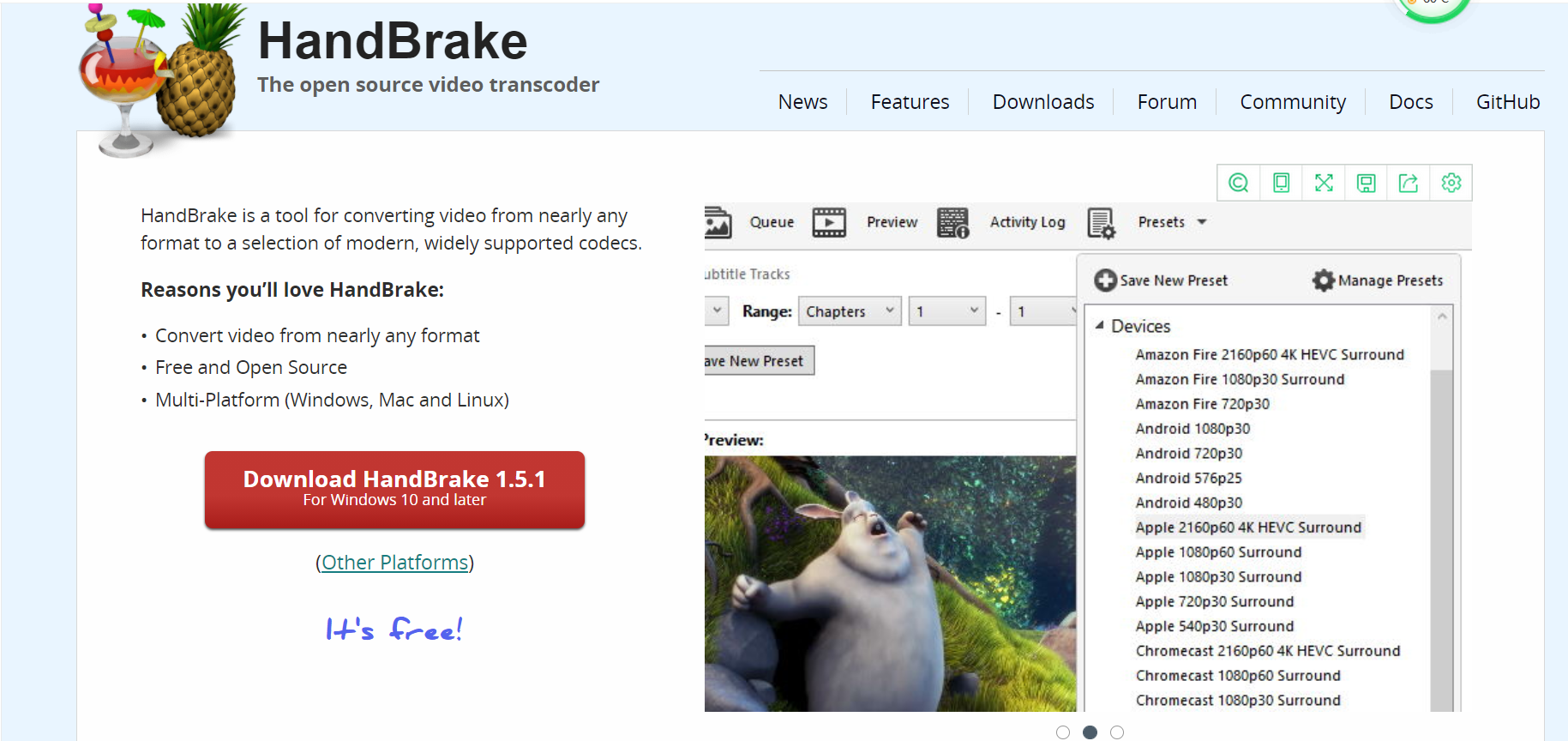Click the Activity Log label
Screen dimensions: 1568x741
(1027, 222)
